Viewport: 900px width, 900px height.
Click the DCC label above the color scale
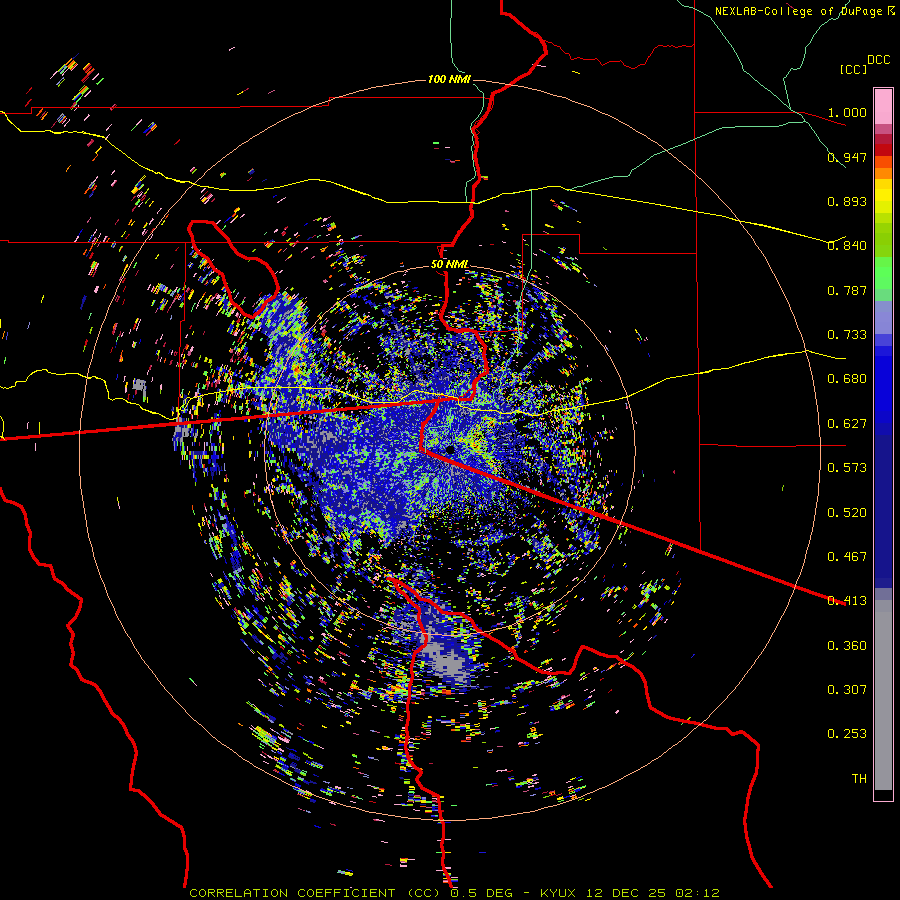(878, 60)
